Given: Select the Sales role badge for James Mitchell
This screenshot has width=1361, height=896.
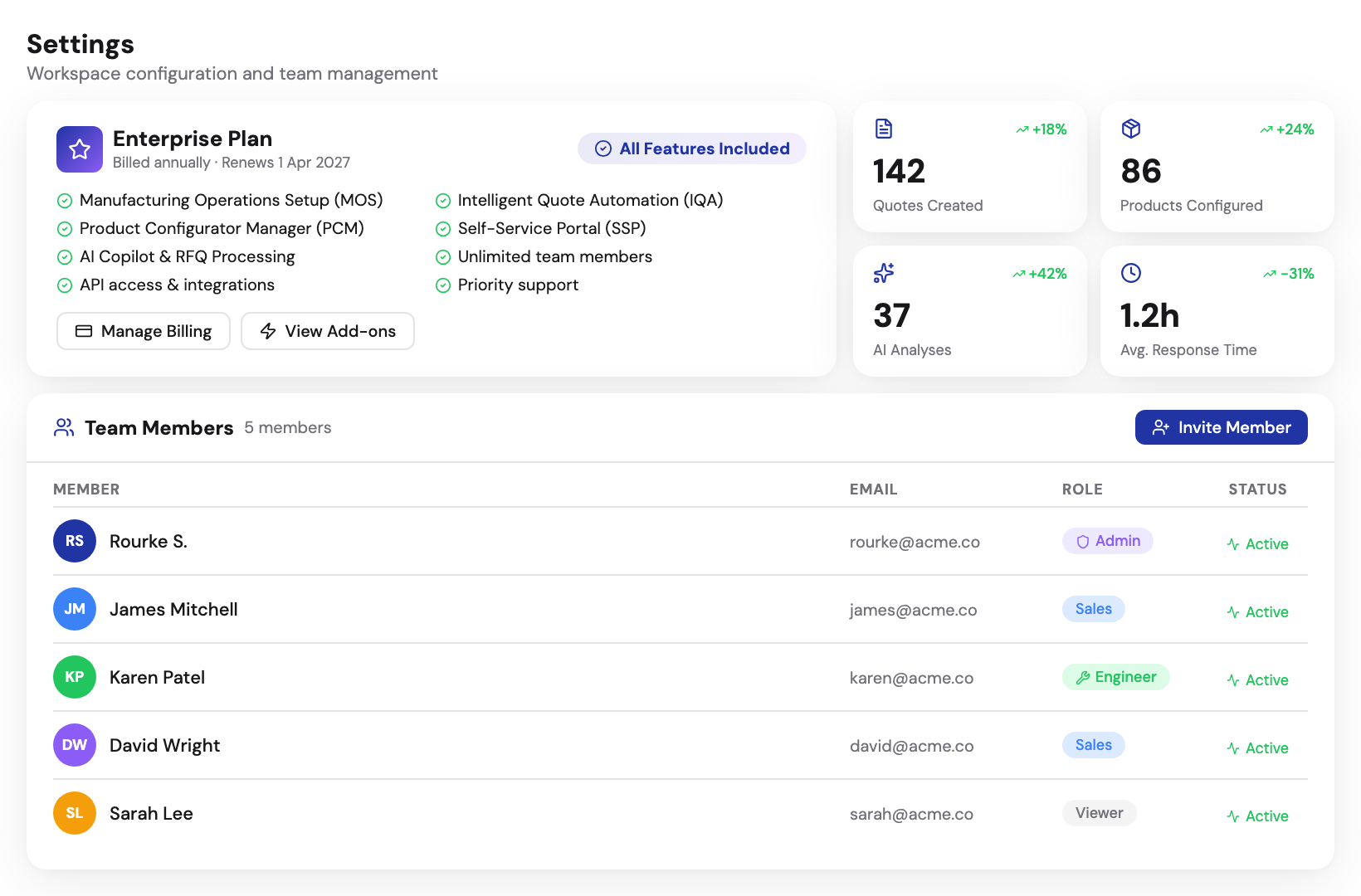Looking at the screenshot, I should 1093,608.
